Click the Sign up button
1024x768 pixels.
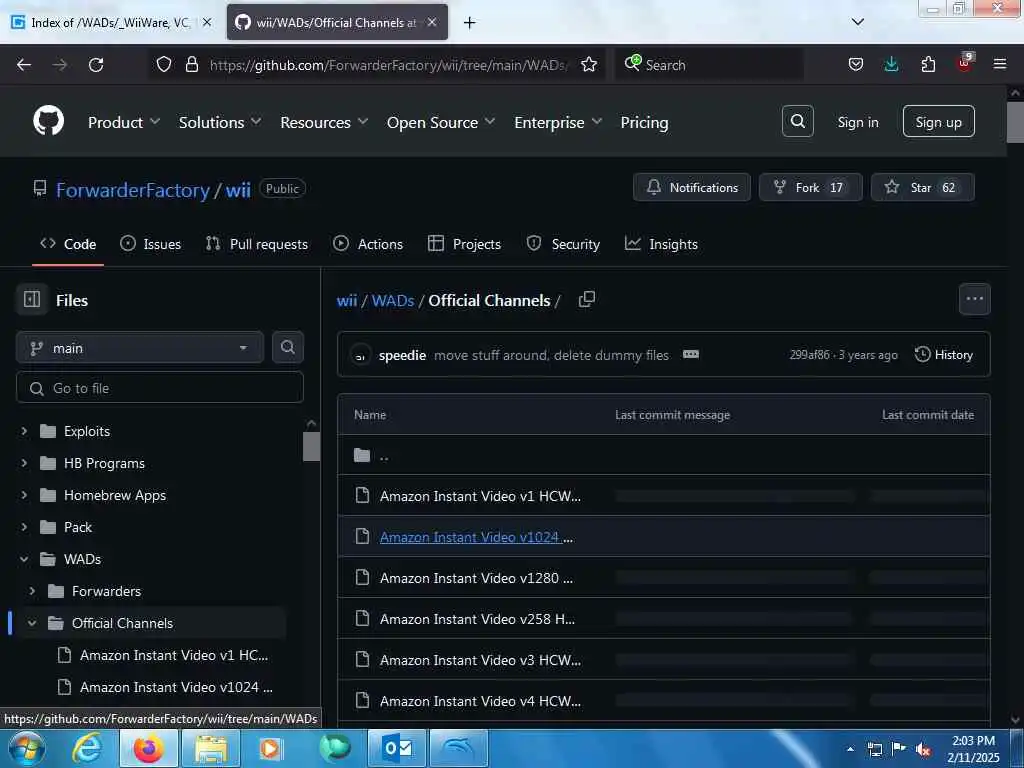(938, 121)
